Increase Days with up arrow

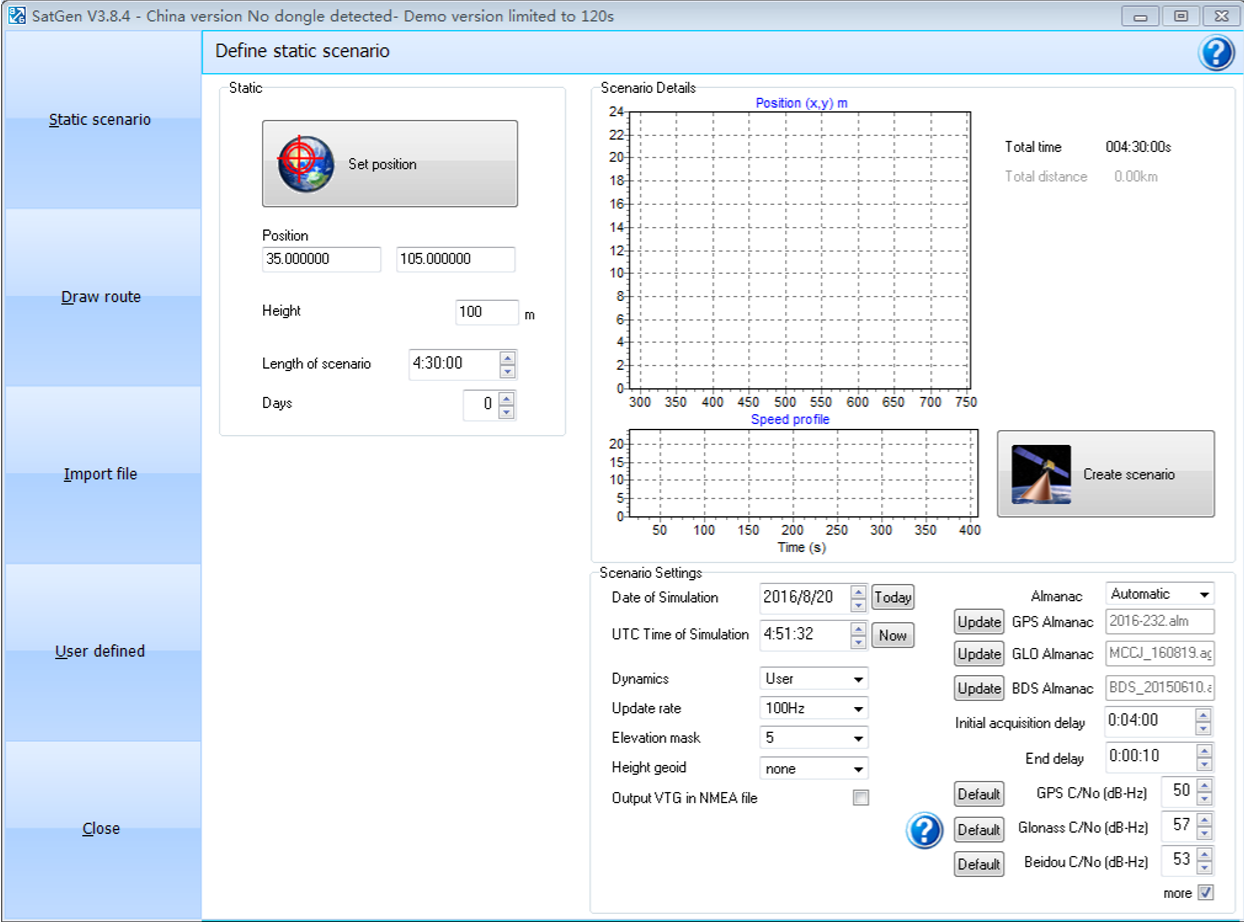click(x=507, y=398)
